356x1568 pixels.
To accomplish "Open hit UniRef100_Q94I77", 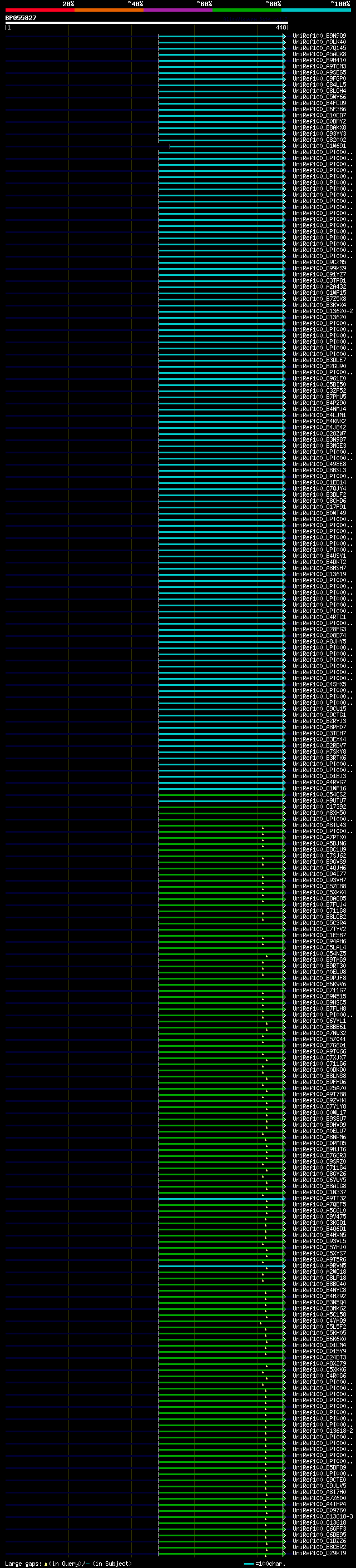I will pos(319,874).
